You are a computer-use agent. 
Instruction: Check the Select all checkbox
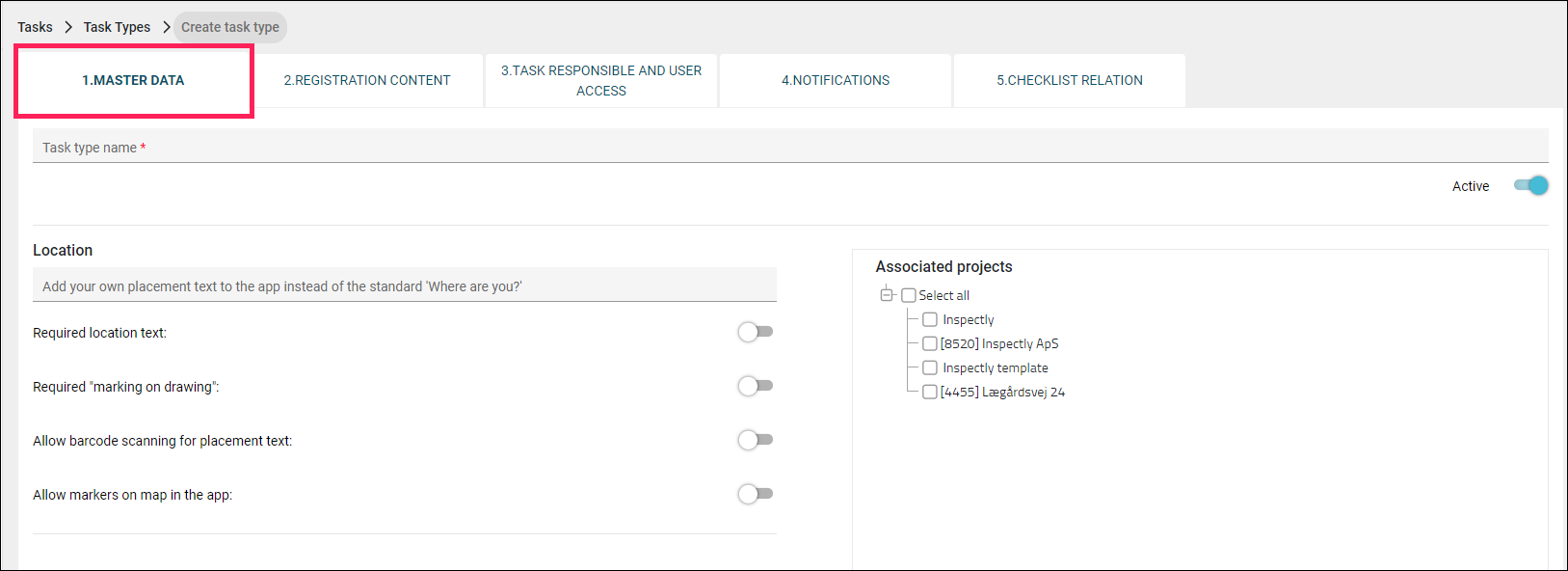(909, 295)
